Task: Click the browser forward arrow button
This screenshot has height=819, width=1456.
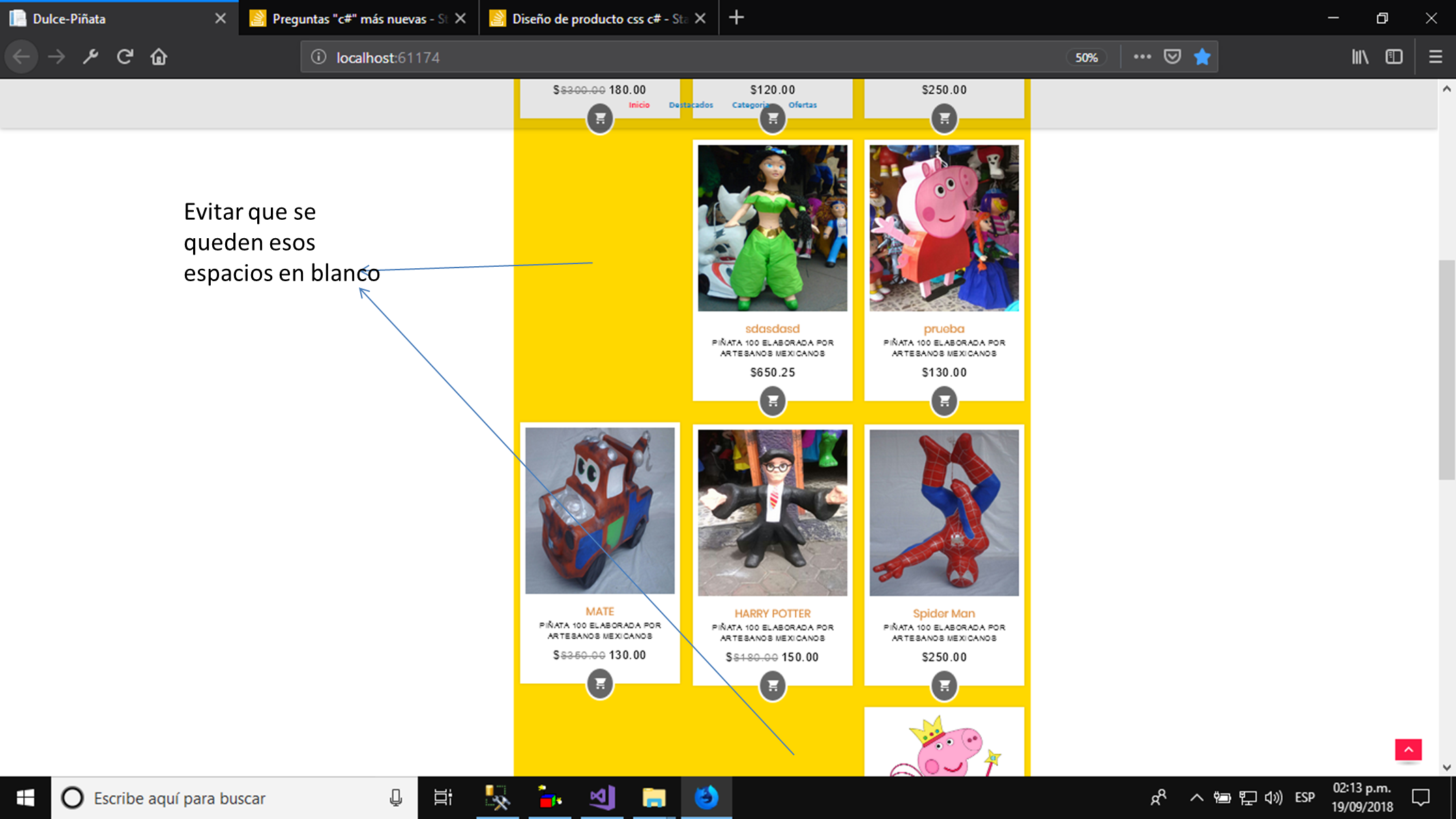Action: pos(57,57)
